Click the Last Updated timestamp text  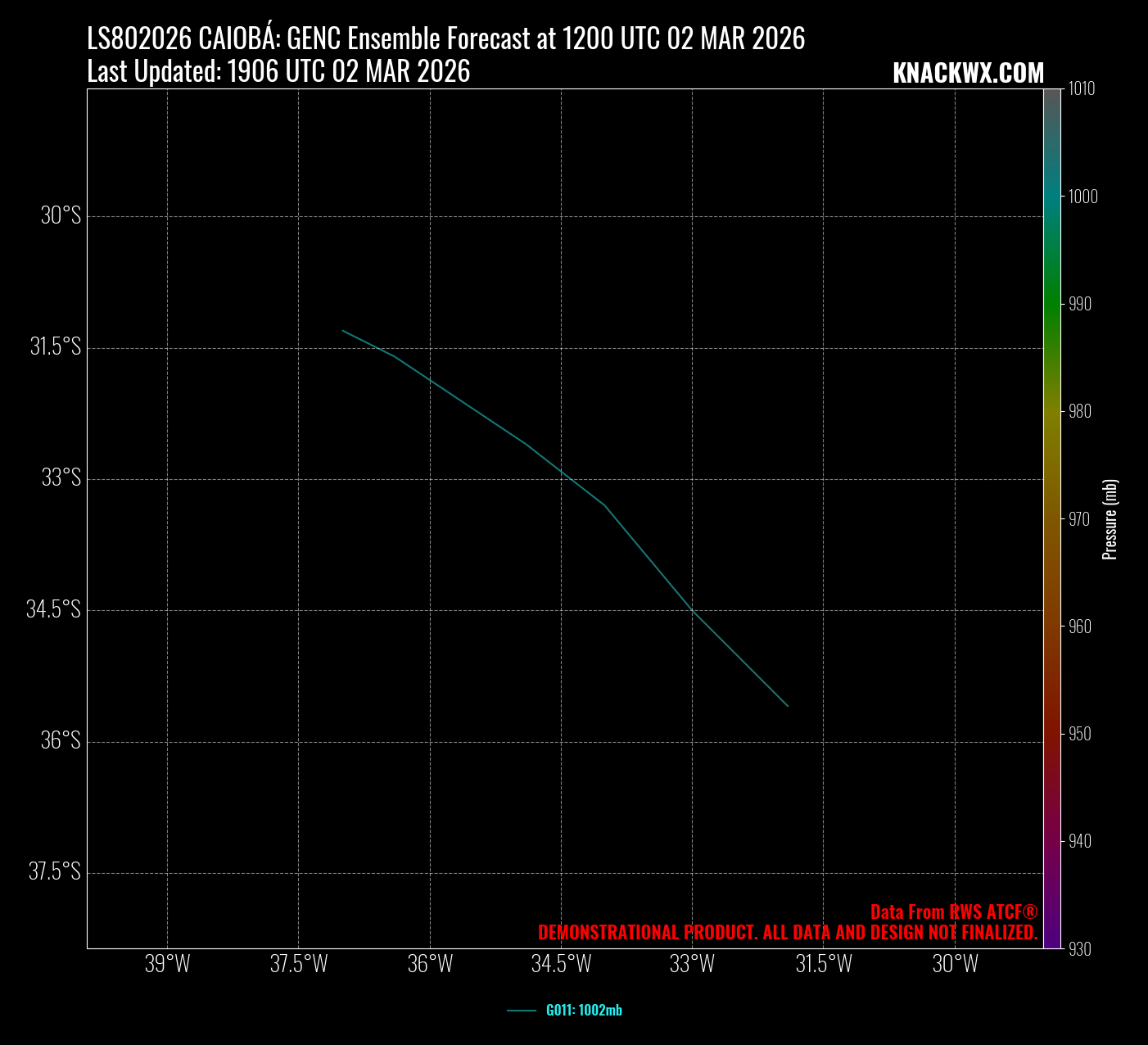tap(278, 72)
